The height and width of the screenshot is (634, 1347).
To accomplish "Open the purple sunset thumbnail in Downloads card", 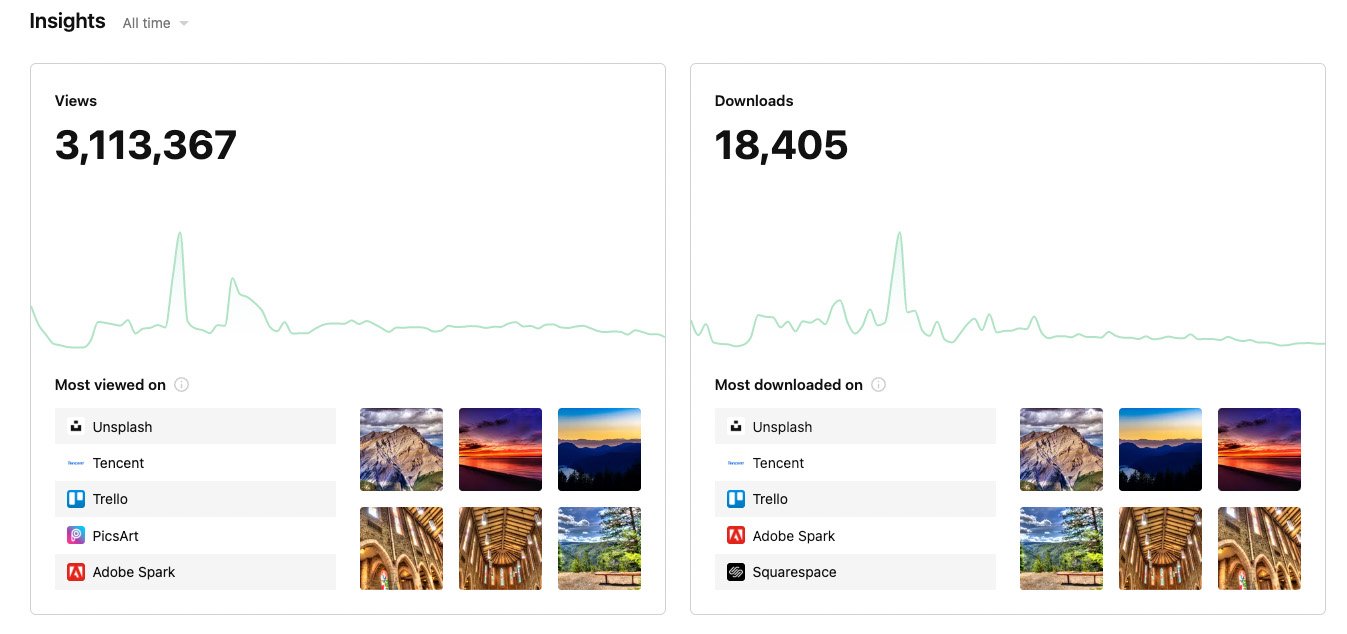I will [x=1259, y=449].
